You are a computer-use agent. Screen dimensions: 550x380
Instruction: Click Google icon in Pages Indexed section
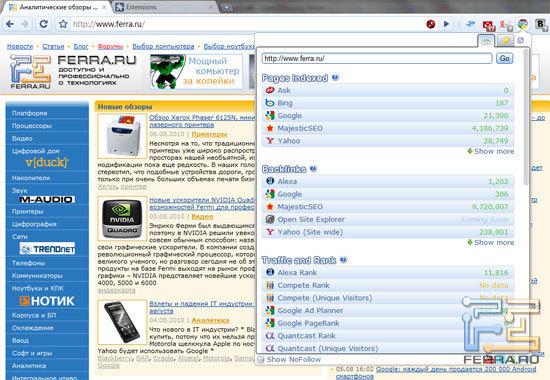[269, 115]
